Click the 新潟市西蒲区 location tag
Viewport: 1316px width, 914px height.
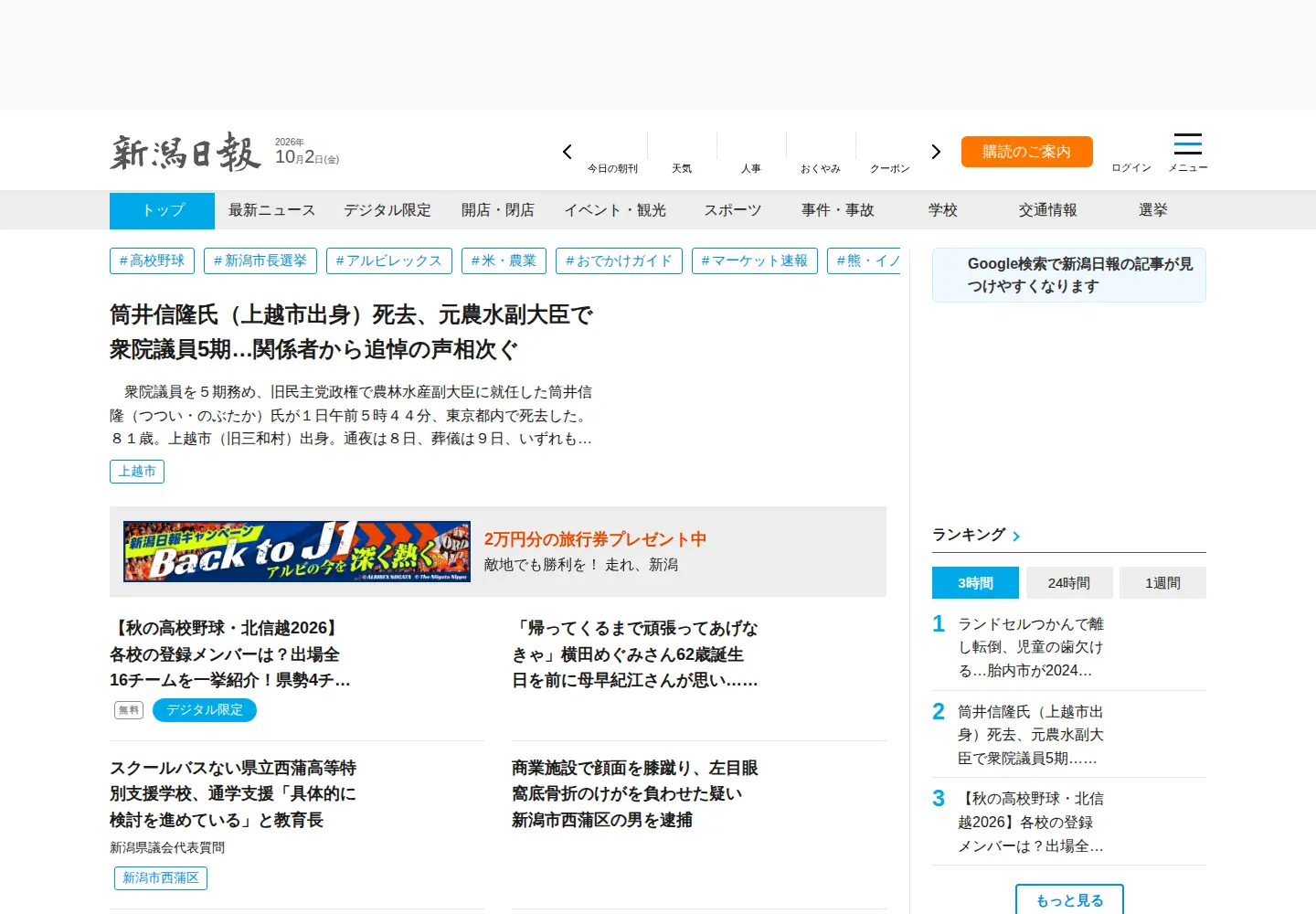click(x=161, y=878)
